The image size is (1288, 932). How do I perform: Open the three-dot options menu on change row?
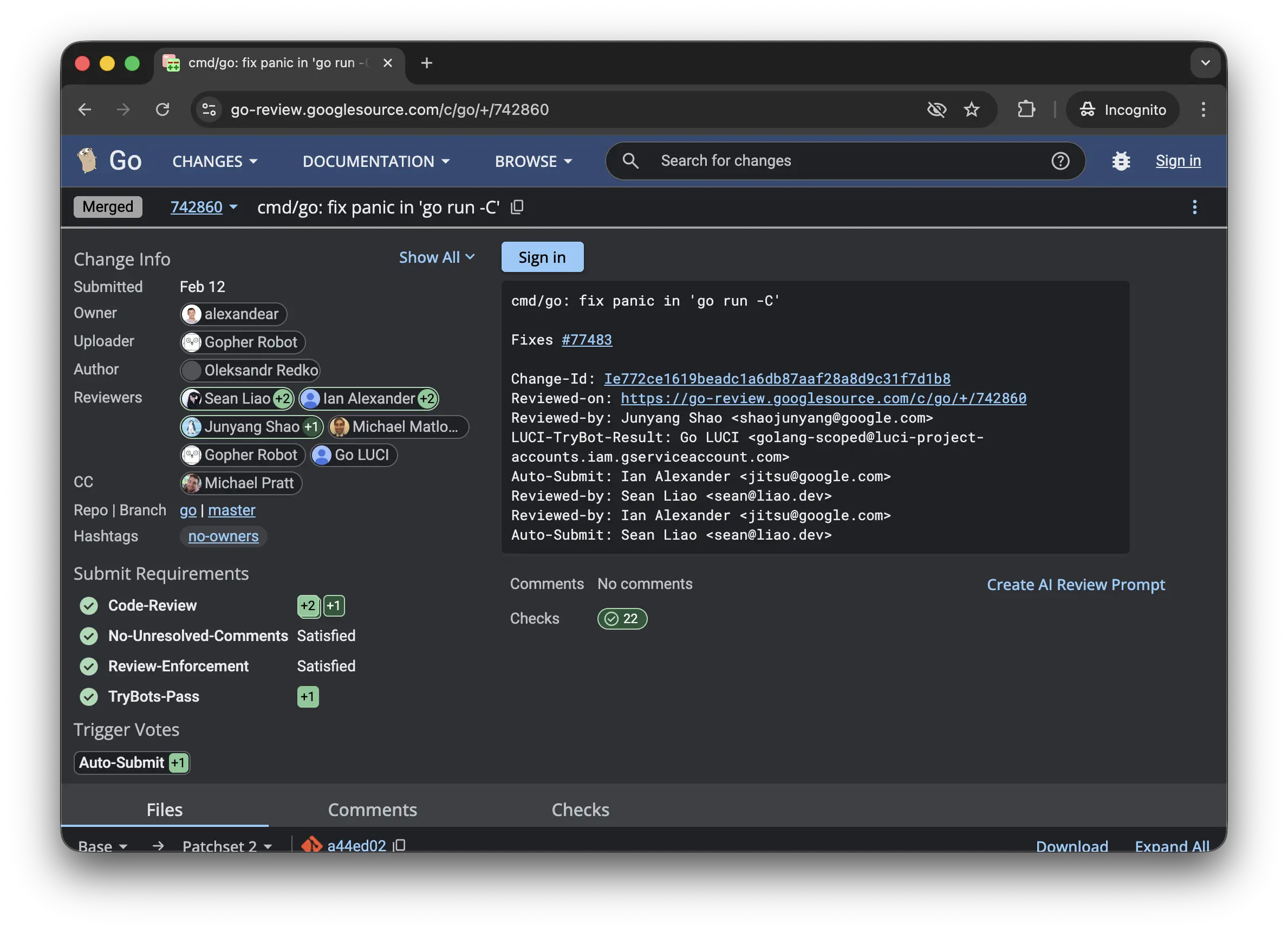pos(1195,207)
